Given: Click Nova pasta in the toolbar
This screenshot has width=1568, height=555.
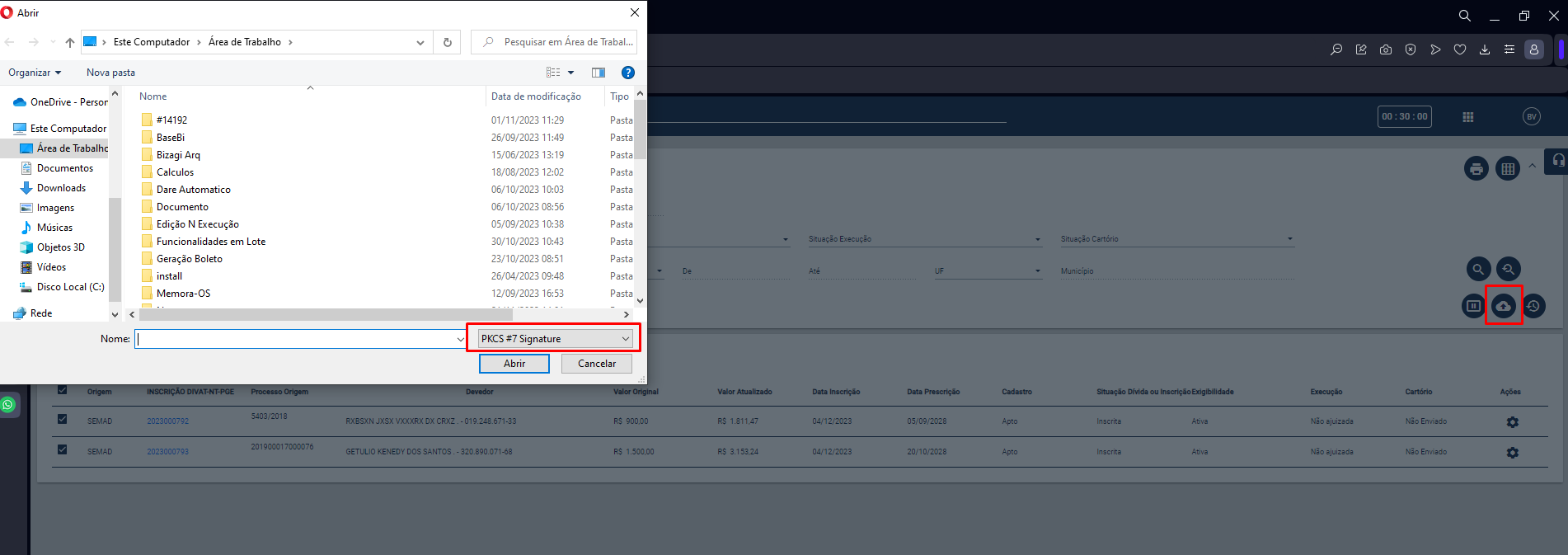Looking at the screenshot, I should 110,73.
